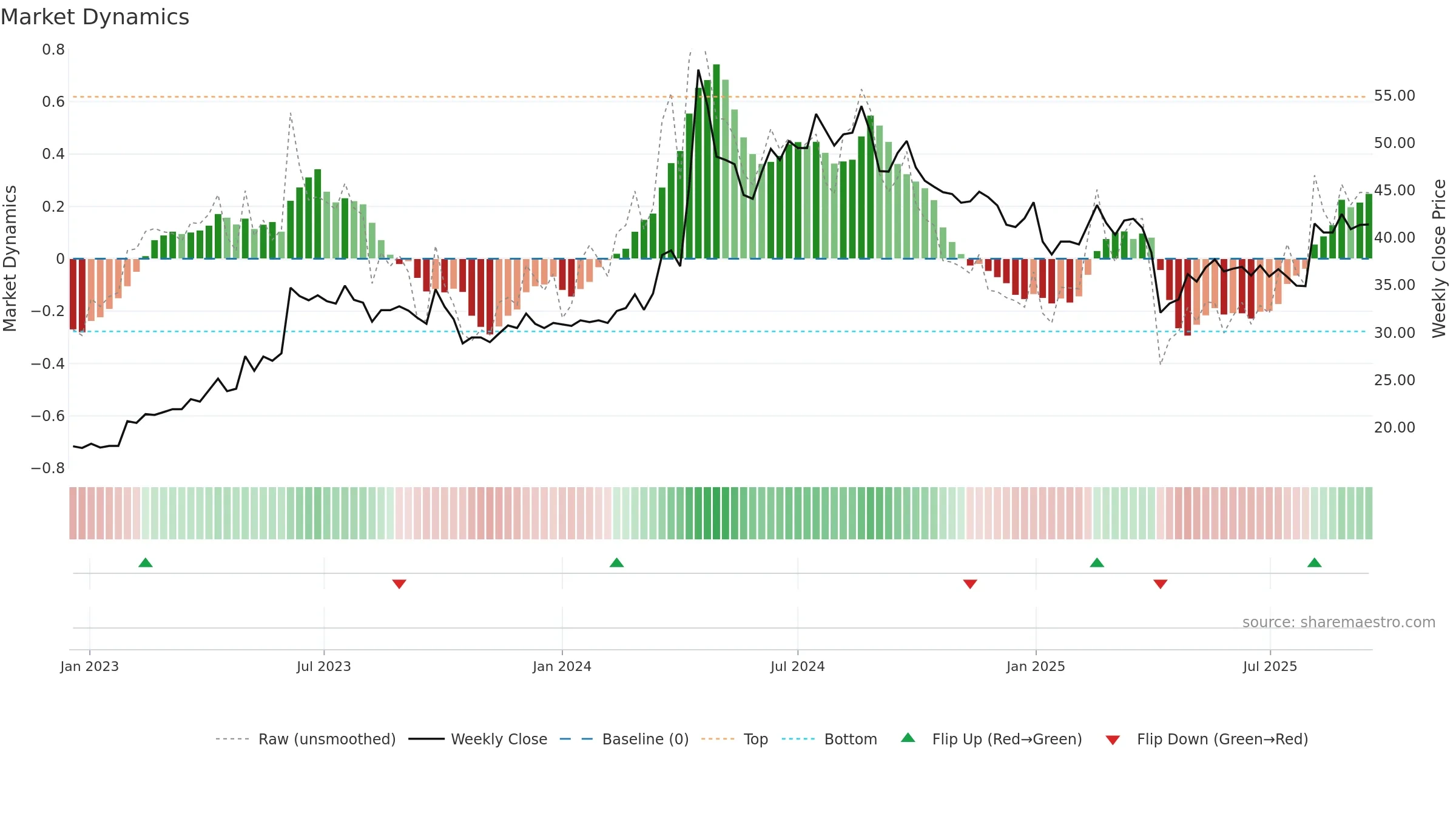Click the red Flip Down legend triangle icon

coord(1113,740)
